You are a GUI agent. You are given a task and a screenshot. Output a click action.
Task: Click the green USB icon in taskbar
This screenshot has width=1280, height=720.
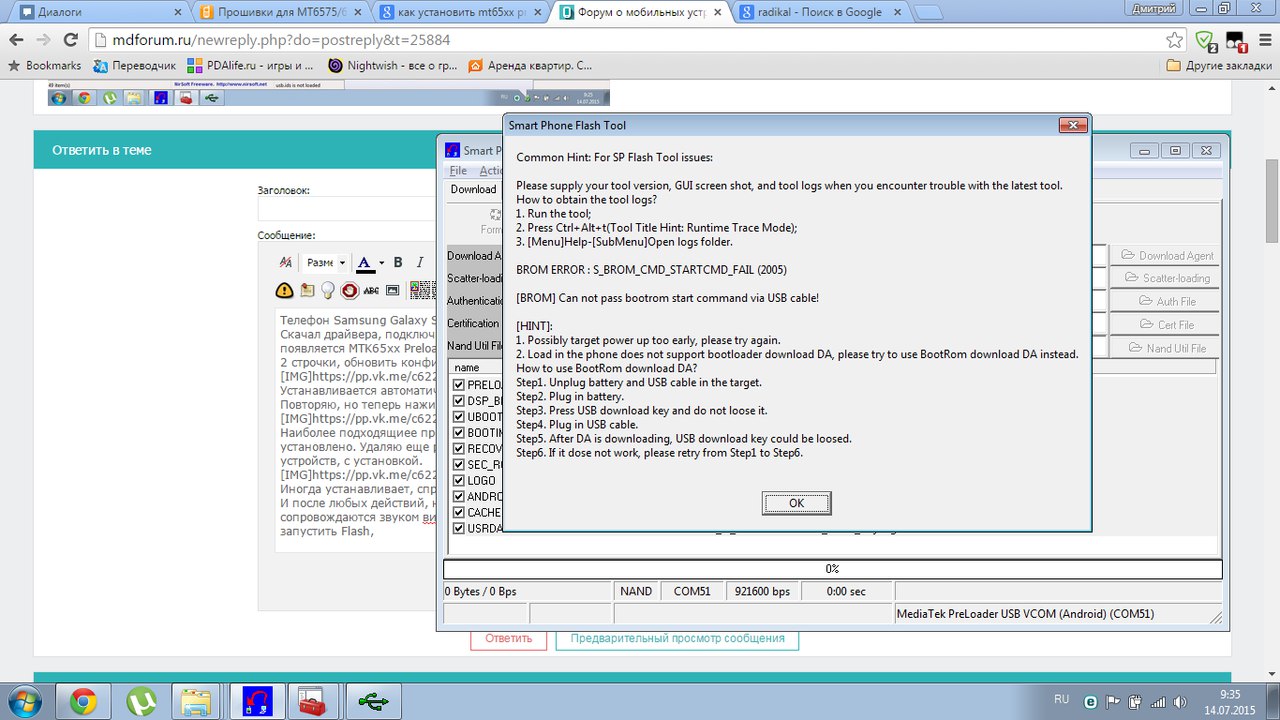click(373, 702)
